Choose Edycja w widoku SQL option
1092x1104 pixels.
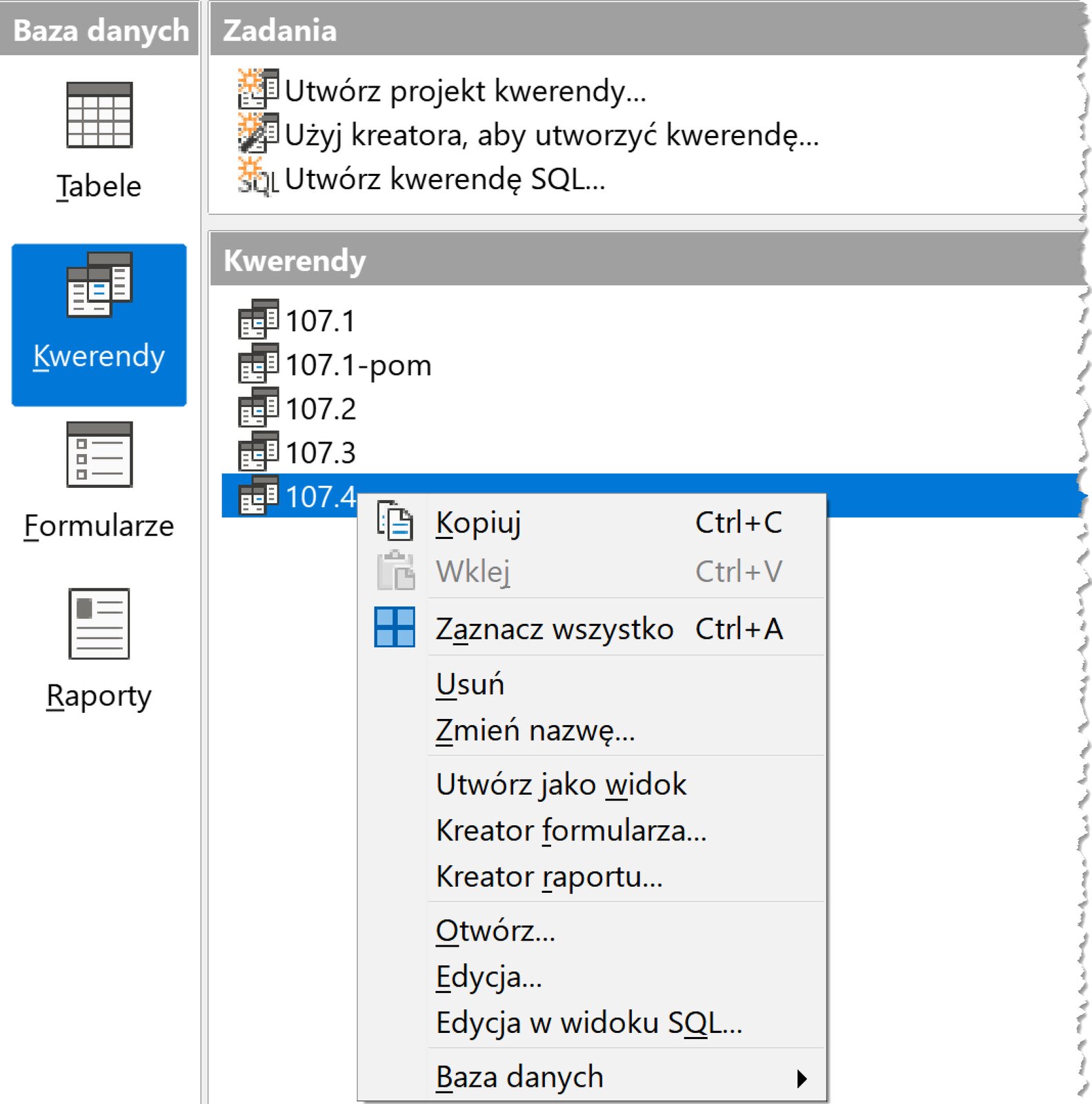[x=588, y=1023]
